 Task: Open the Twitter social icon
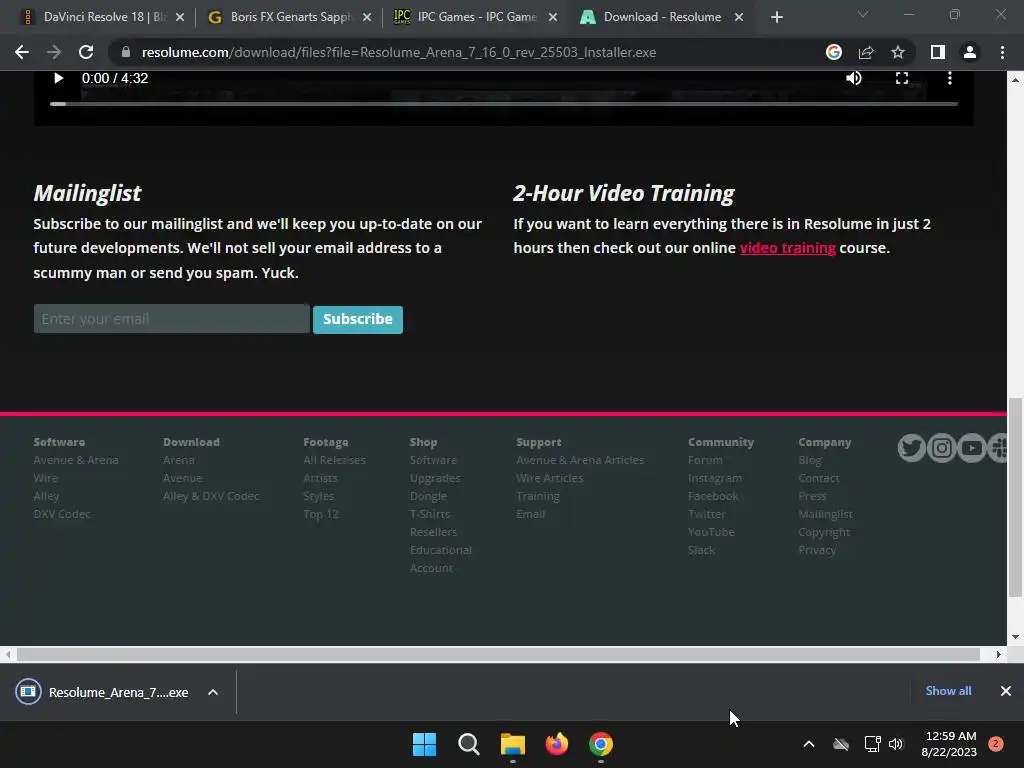pyautogui.click(x=912, y=448)
